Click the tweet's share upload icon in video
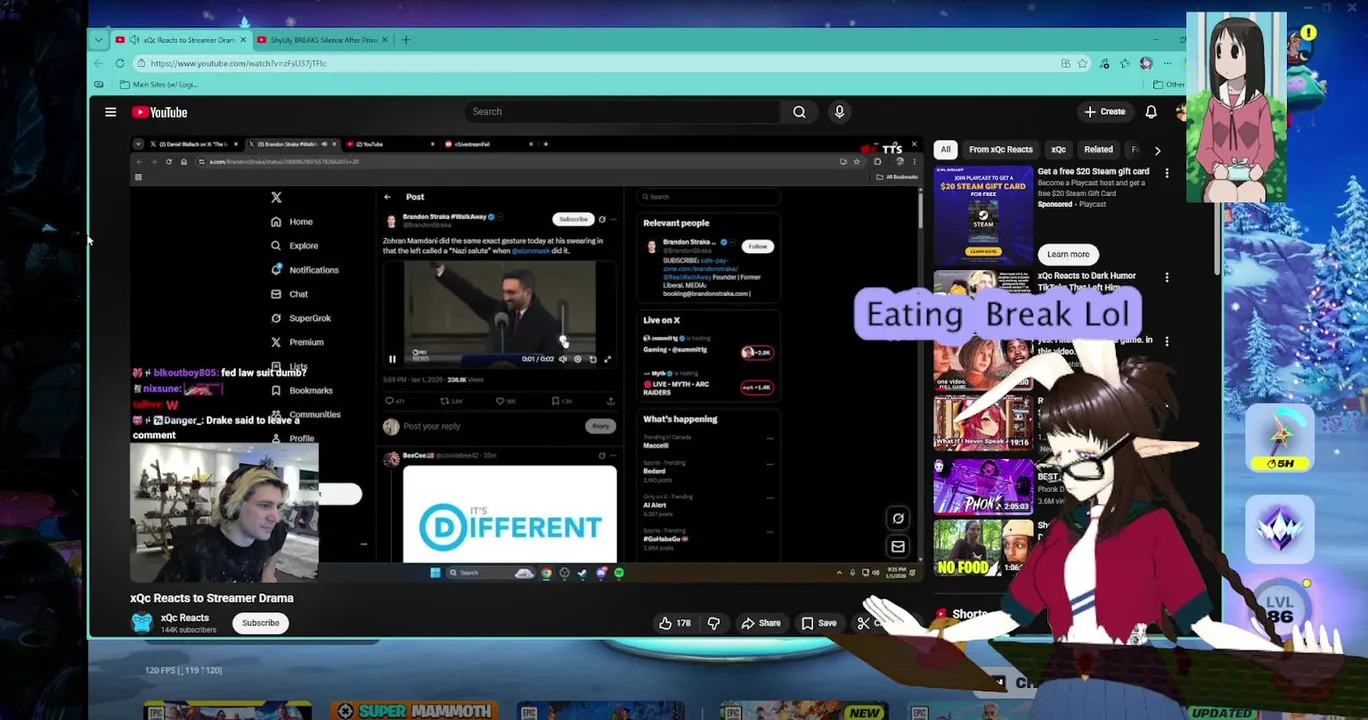 (610, 401)
